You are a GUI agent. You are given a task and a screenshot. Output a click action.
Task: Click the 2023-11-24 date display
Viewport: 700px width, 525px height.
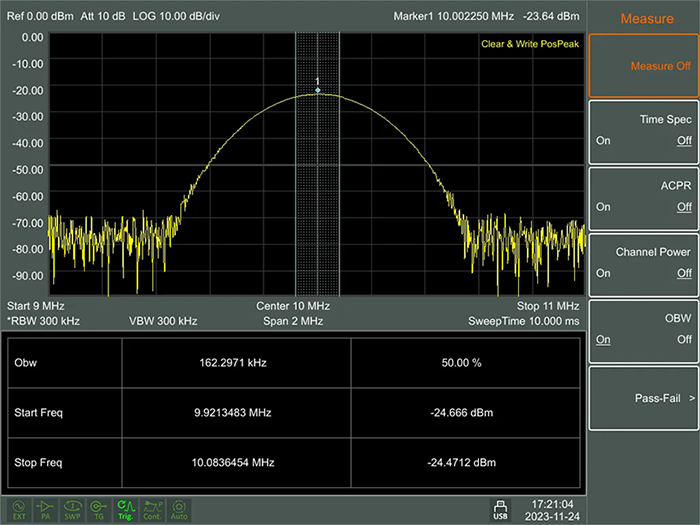point(552,517)
